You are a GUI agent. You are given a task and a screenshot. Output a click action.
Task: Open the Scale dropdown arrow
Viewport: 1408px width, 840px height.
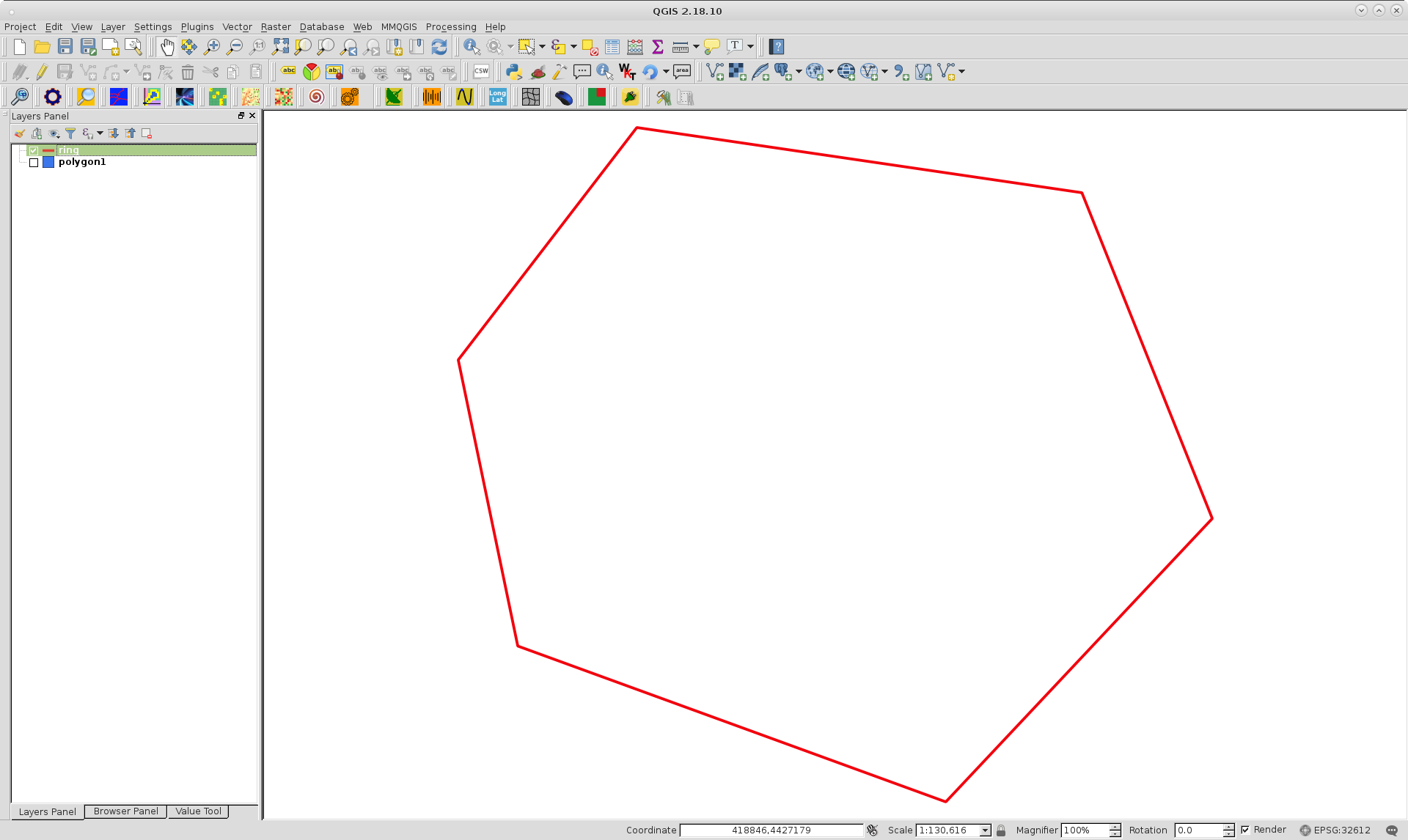[x=985, y=830]
